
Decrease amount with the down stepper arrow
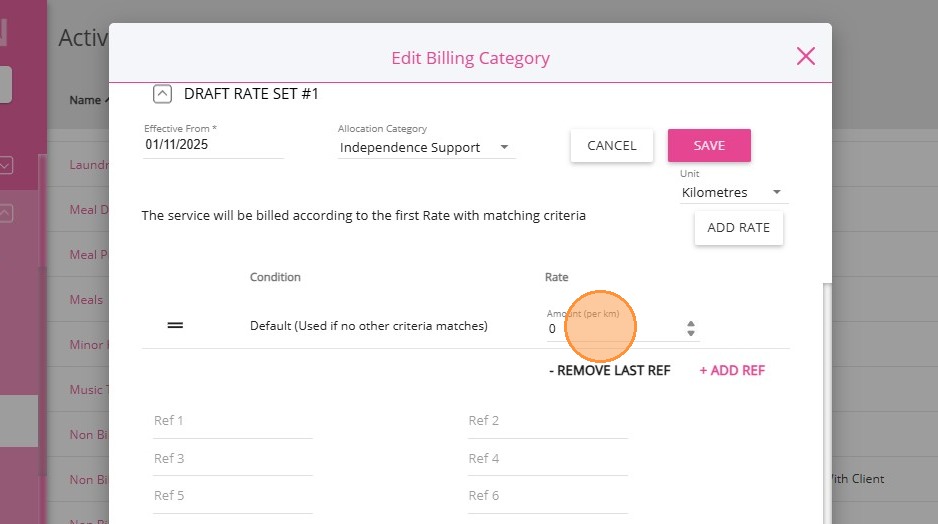tap(691, 333)
